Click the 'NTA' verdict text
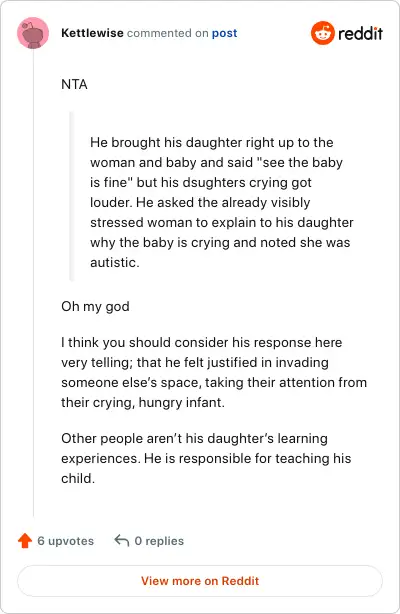This screenshot has width=400, height=614. tap(74, 85)
